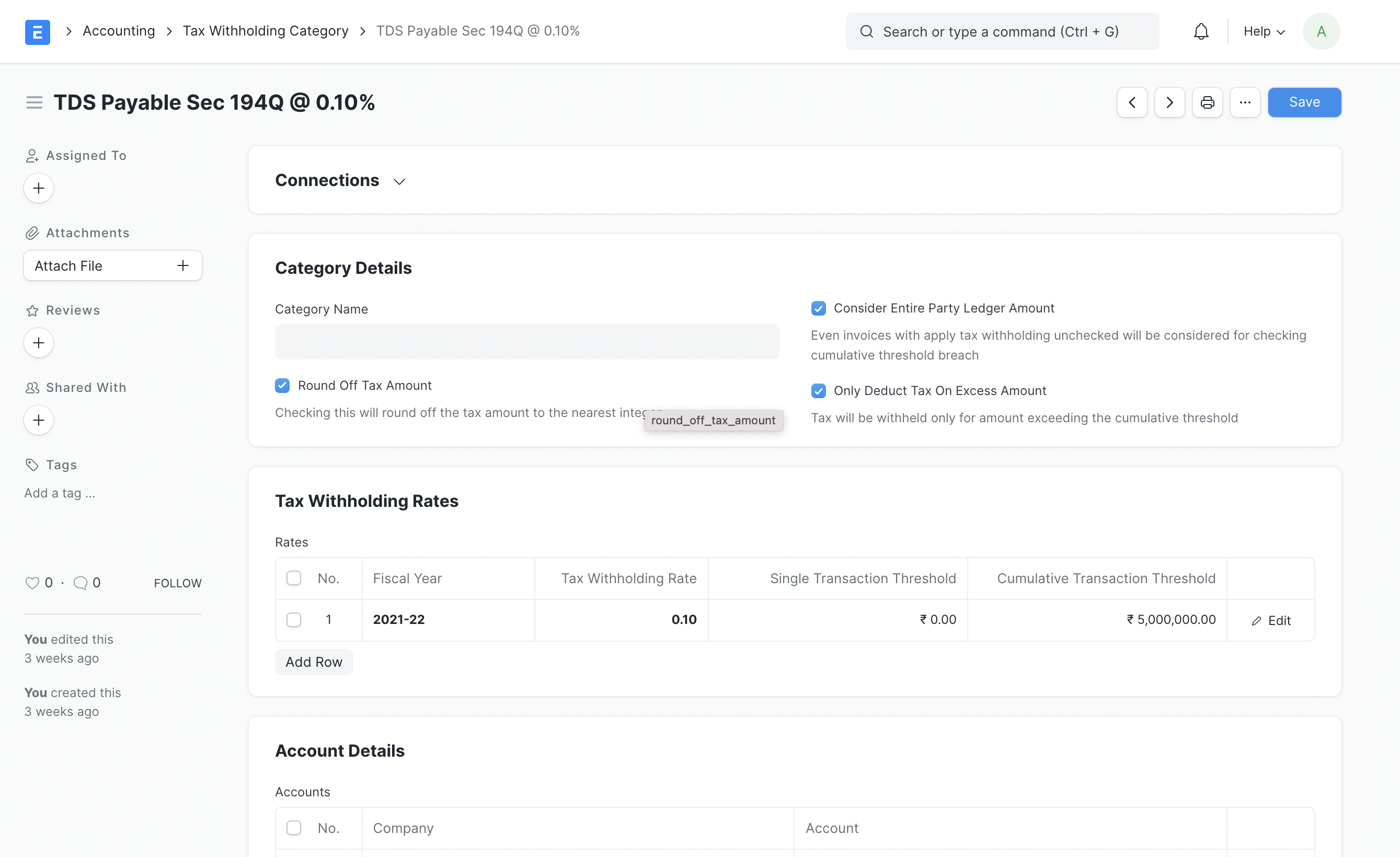Select all rows in Rates table
The height and width of the screenshot is (857, 1400).
(x=294, y=578)
